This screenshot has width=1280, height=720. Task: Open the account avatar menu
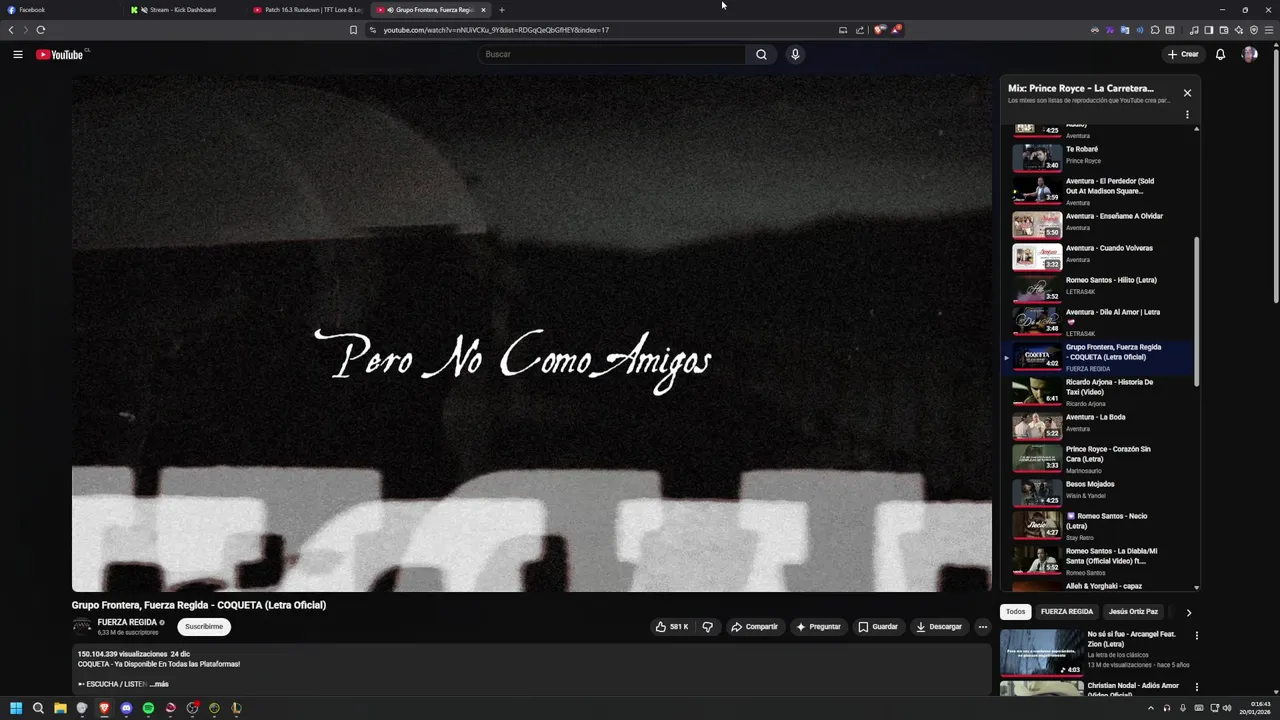click(1249, 54)
